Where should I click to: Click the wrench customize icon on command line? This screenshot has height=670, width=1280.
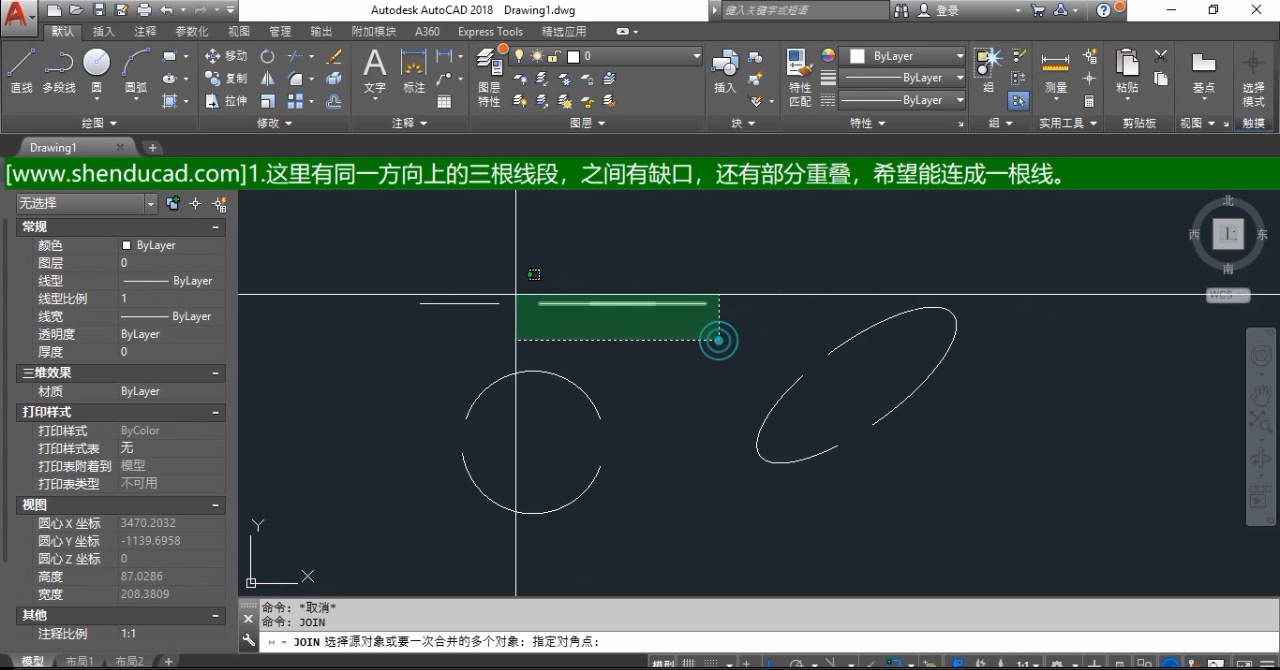(248, 641)
